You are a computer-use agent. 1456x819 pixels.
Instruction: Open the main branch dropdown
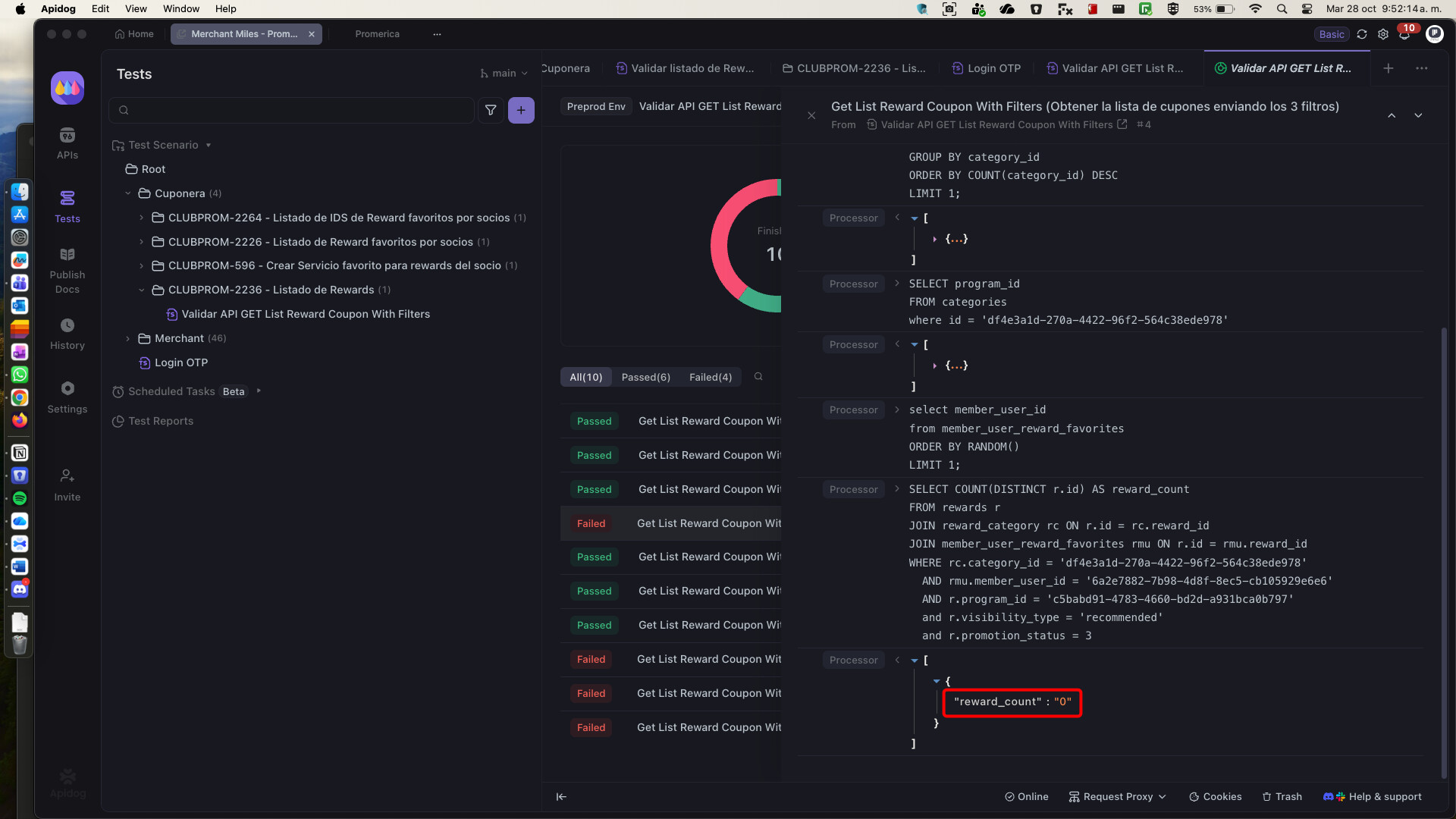[504, 74]
